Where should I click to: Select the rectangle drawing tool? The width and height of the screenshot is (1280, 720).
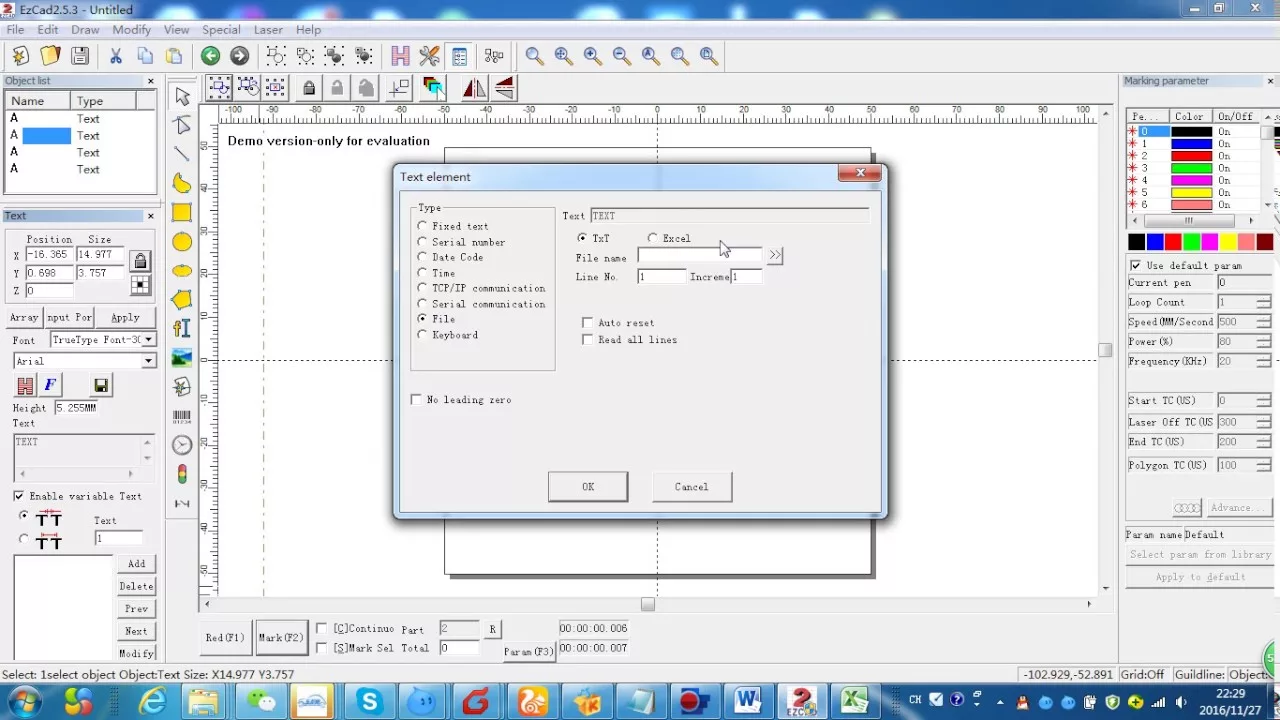click(x=182, y=212)
